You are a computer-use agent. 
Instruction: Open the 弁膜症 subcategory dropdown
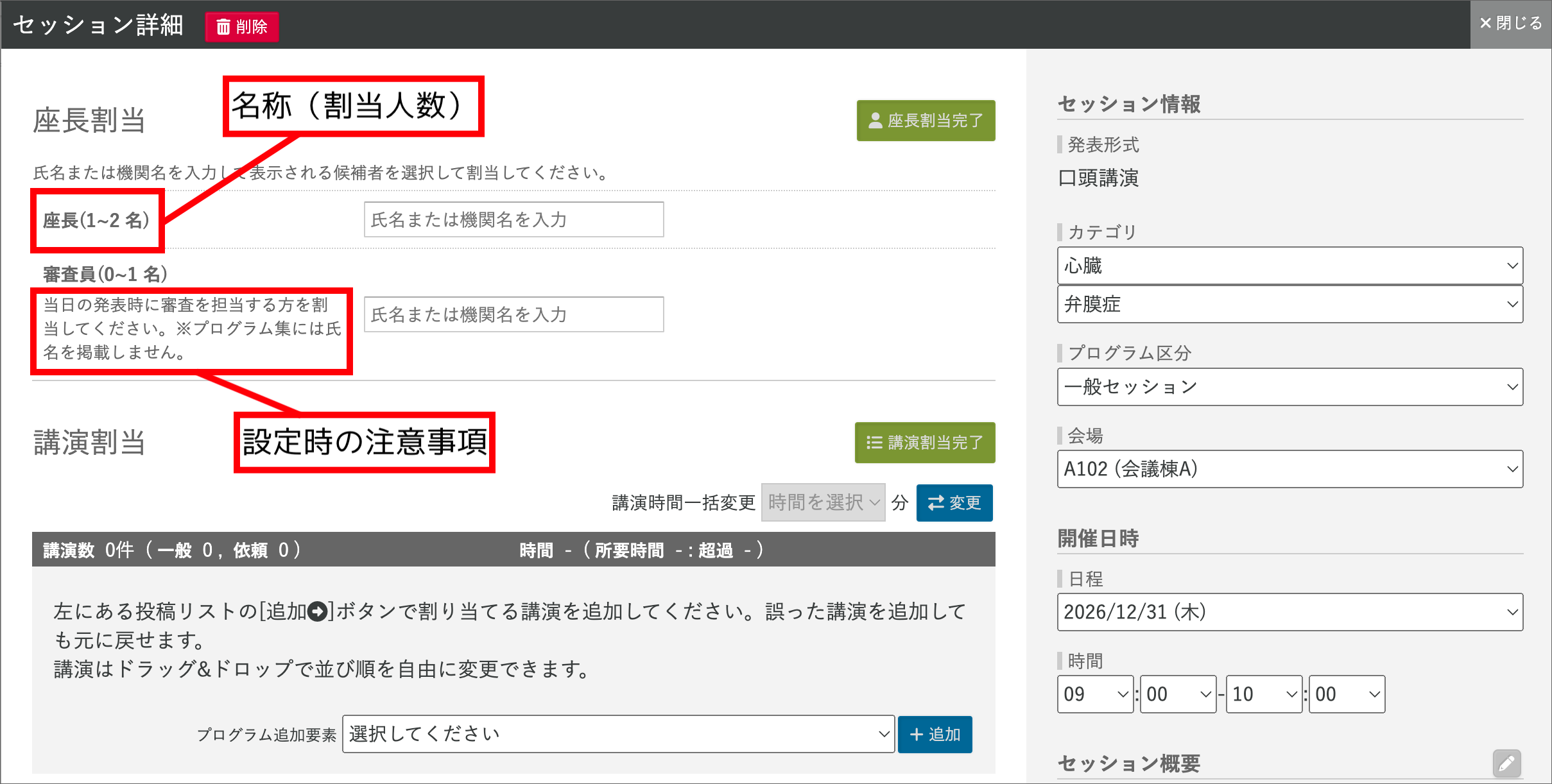pyautogui.click(x=1289, y=304)
